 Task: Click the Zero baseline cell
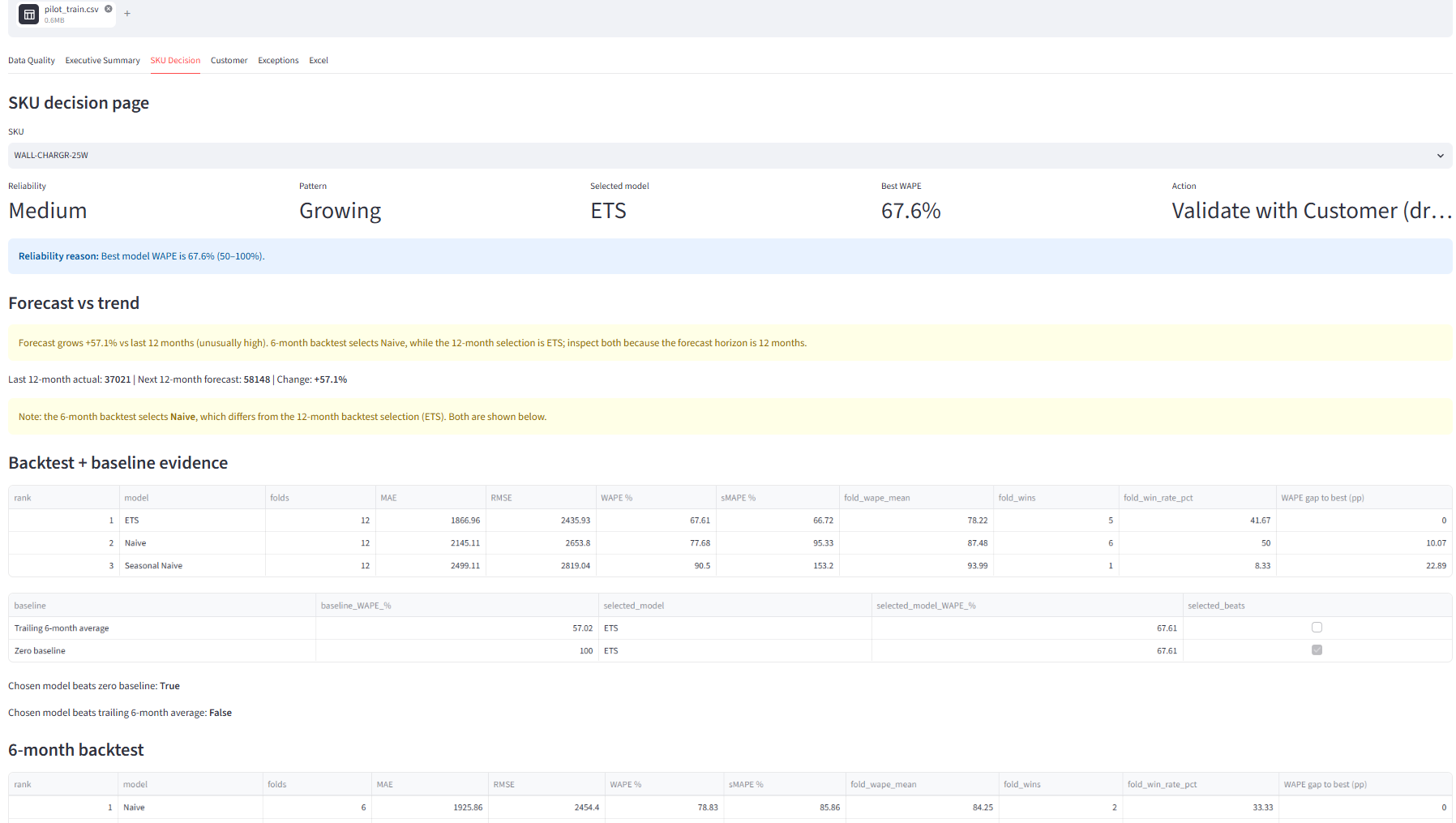(161, 651)
